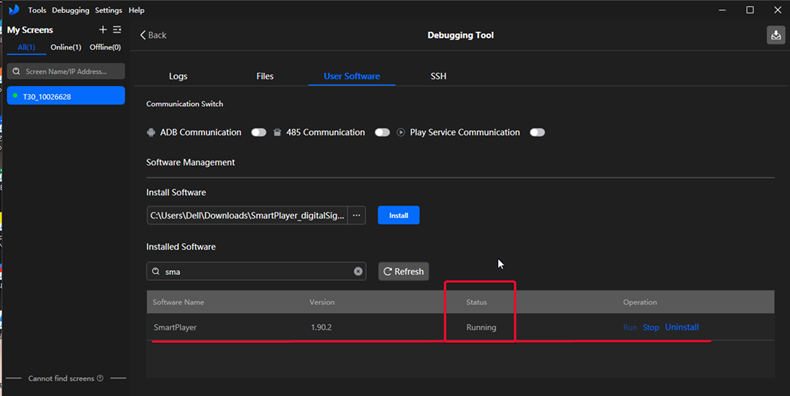
Task: Maximize the application window
Action: click(750, 10)
